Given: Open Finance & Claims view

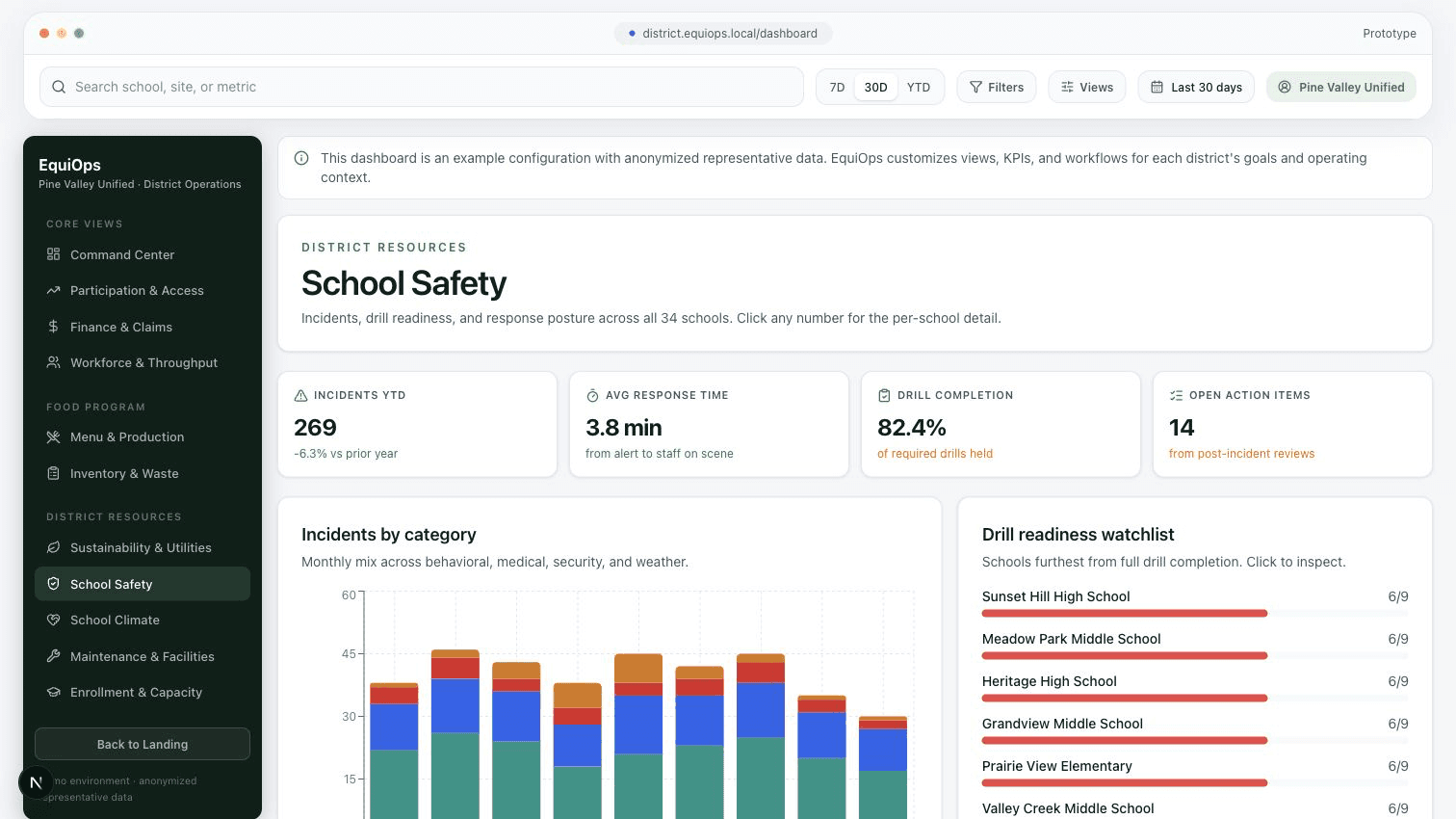Looking at the screenshot, I should tap(143, 327).
